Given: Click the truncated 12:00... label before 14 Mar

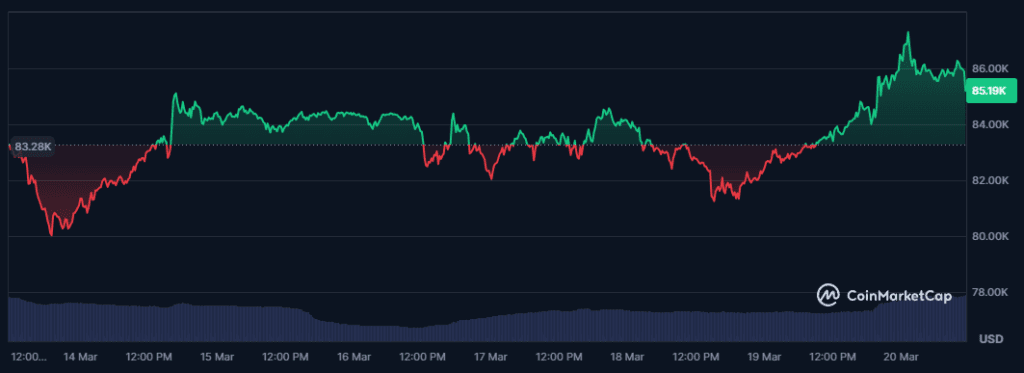Looking at the screenshot, I should (29, 357).
